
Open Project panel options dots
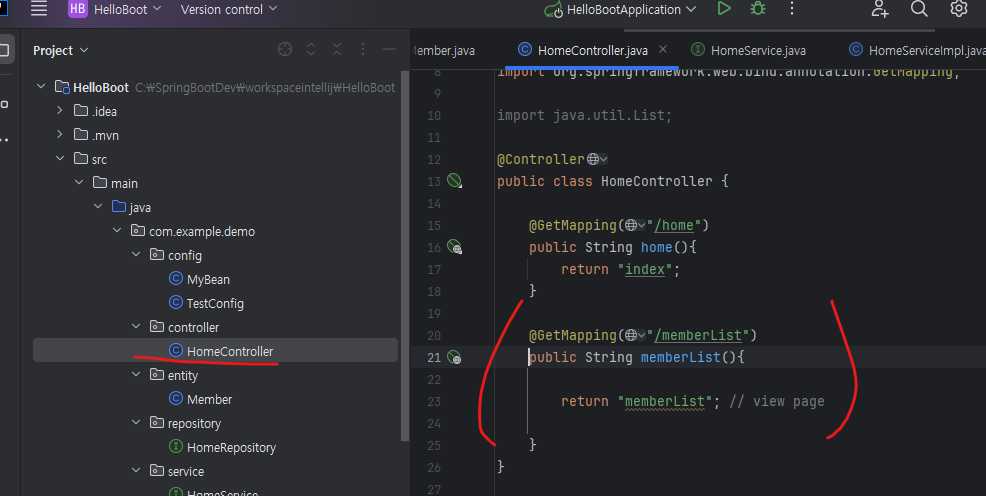click(x=363, y=50)
